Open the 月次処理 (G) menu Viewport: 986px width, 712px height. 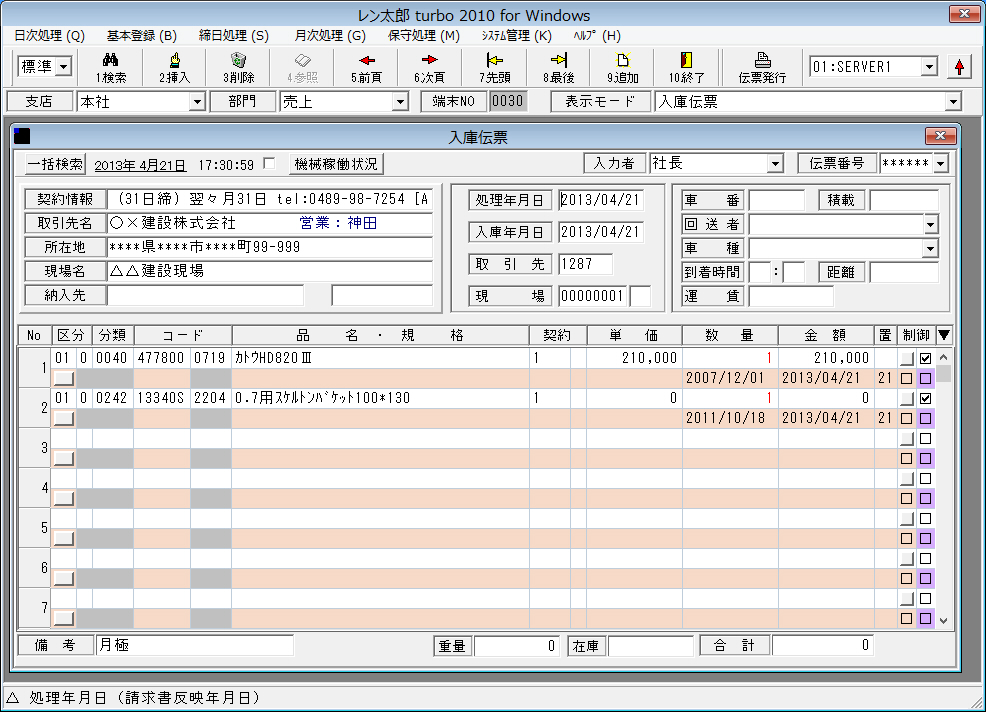[330, 35]
